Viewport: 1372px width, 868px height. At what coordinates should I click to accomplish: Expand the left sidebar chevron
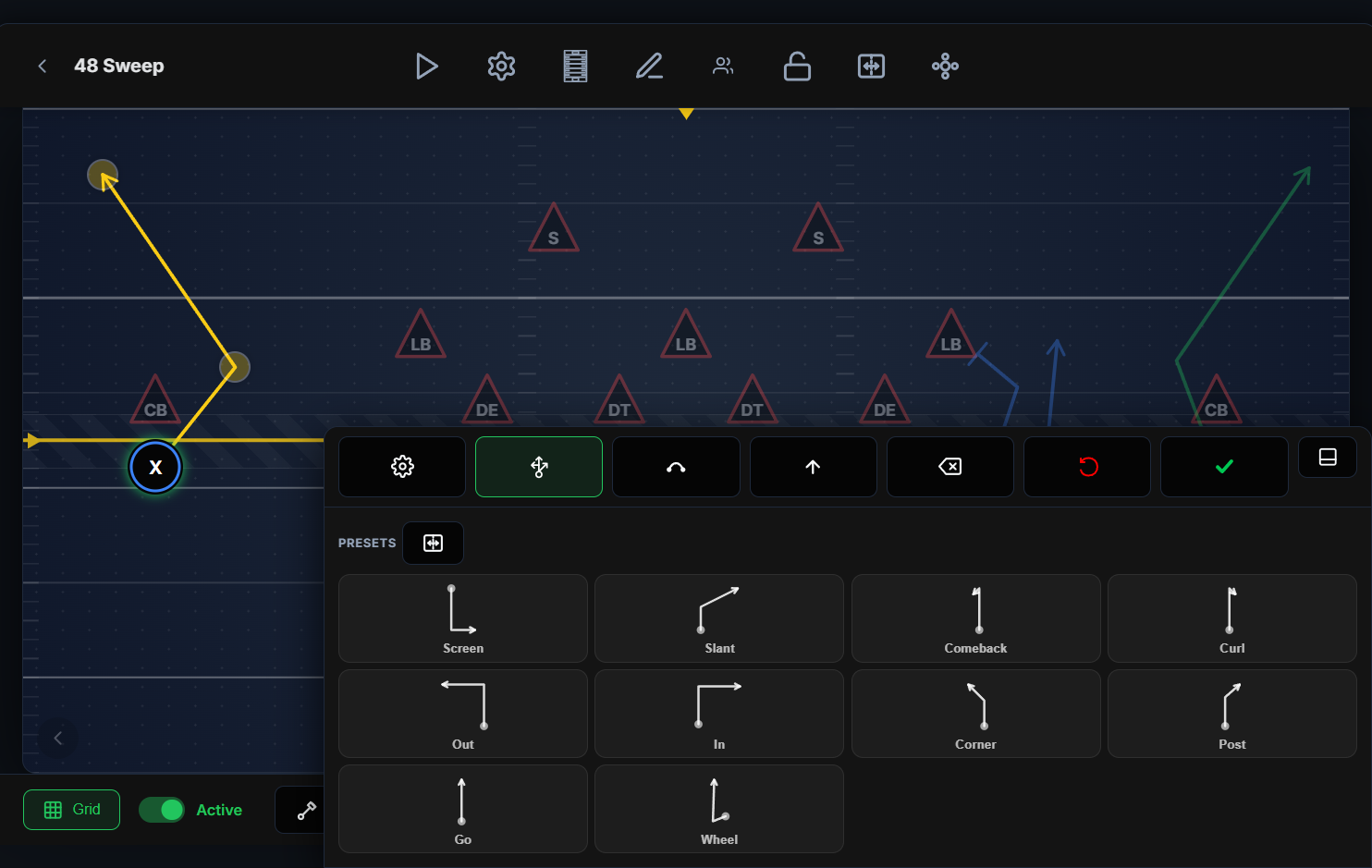tap(58, 738)
